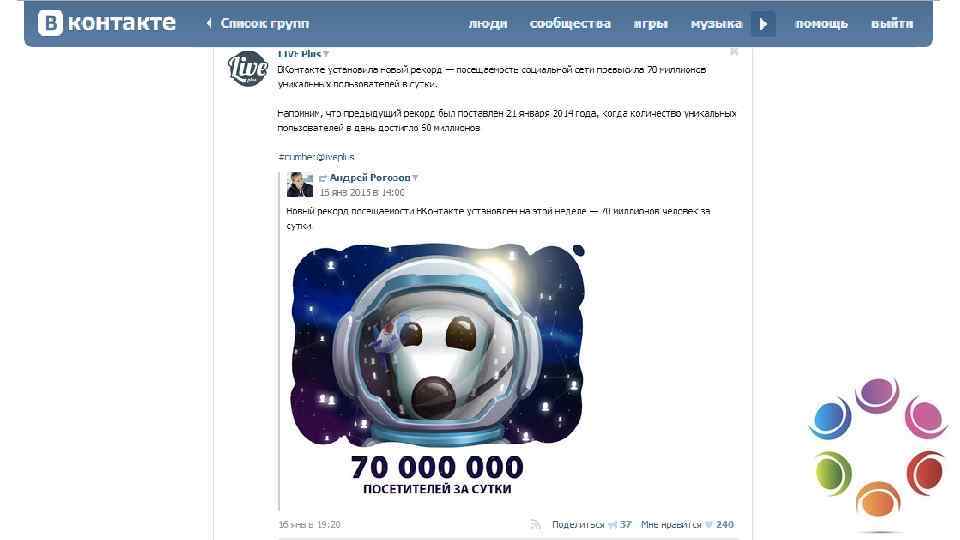Click выйти to log out
The height and width of the screenshot is (540, 960).
[x=892, y=24]
